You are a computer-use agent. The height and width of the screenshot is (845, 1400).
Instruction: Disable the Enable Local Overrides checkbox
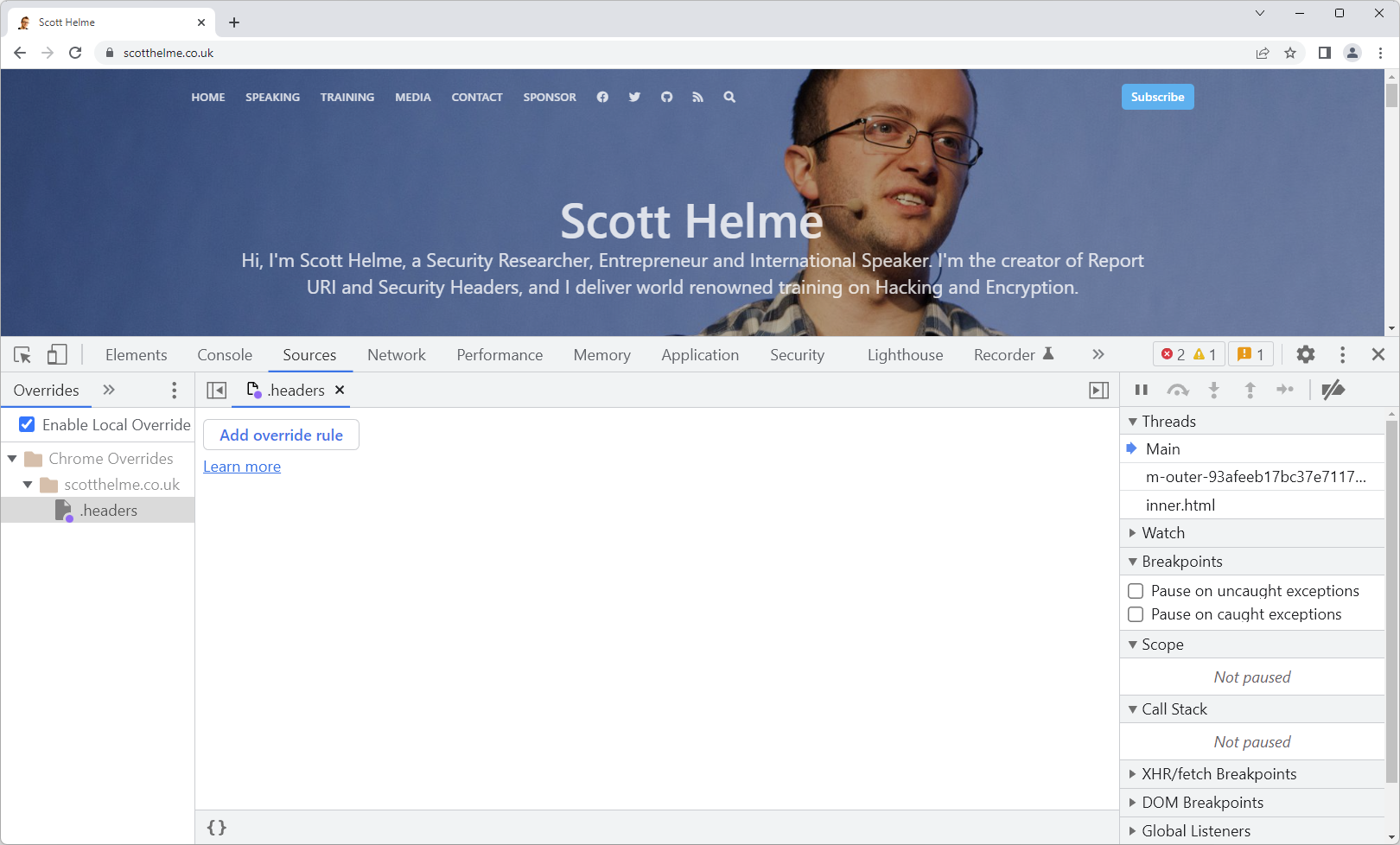(27, 424)
